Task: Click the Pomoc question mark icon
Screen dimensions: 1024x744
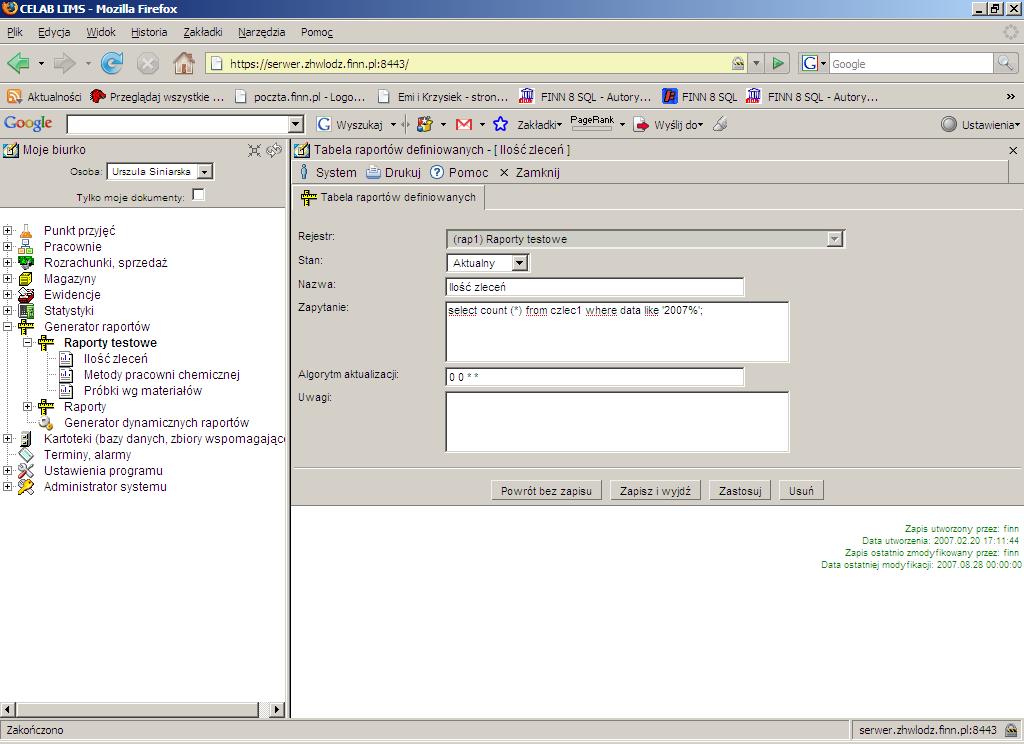Action: pos(437,172)
